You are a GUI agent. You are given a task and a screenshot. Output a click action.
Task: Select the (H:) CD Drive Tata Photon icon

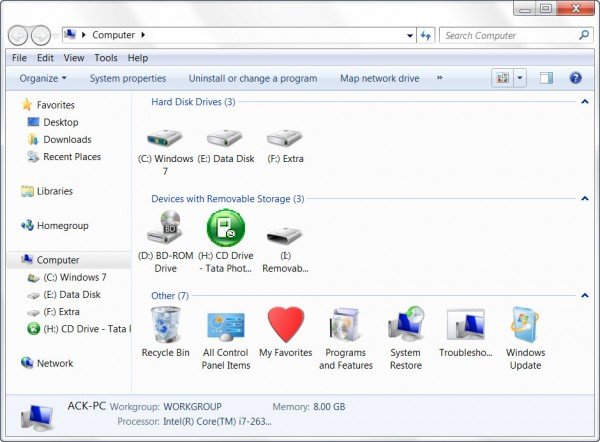click(226, 228)
